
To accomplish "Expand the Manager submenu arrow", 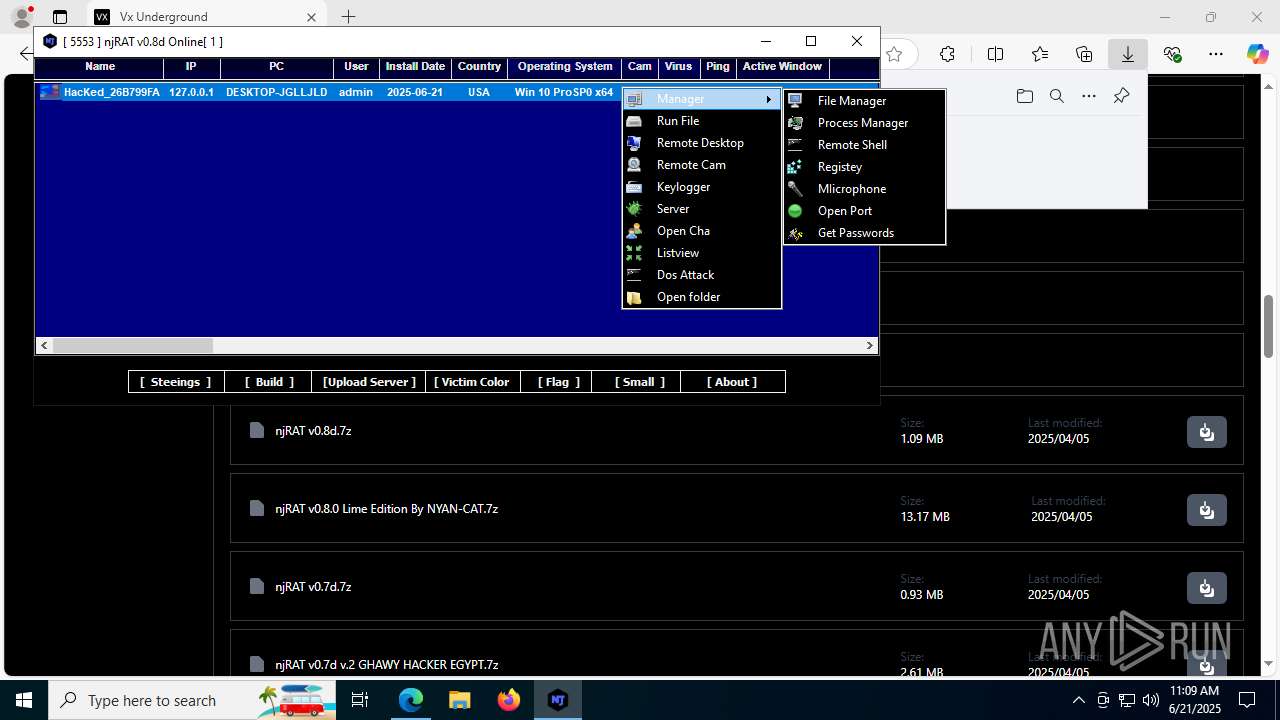I will (769, 99).
